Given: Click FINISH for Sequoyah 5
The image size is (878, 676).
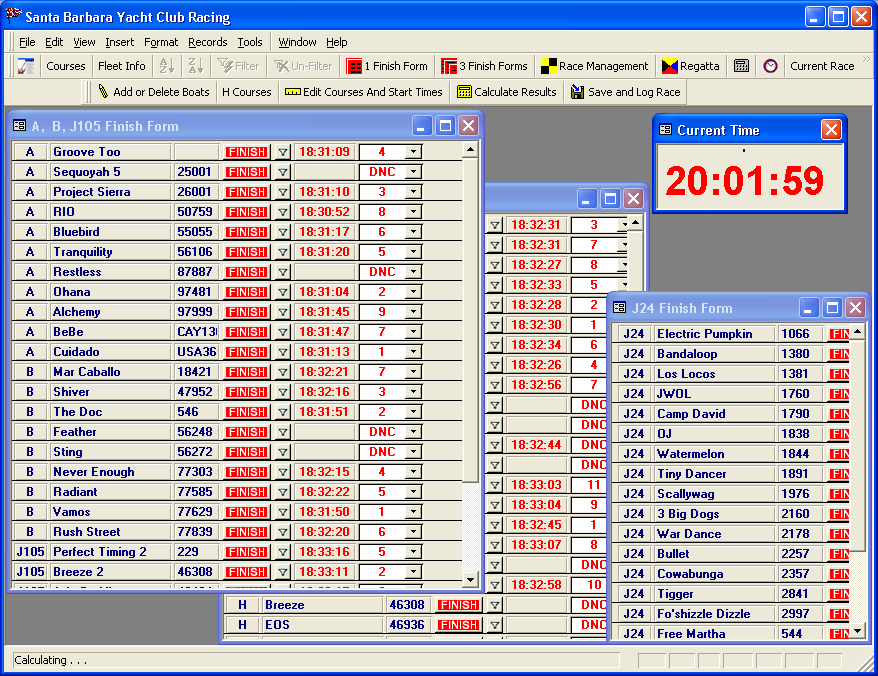Looking at the screenshot, I should click(x=246, y=172).
